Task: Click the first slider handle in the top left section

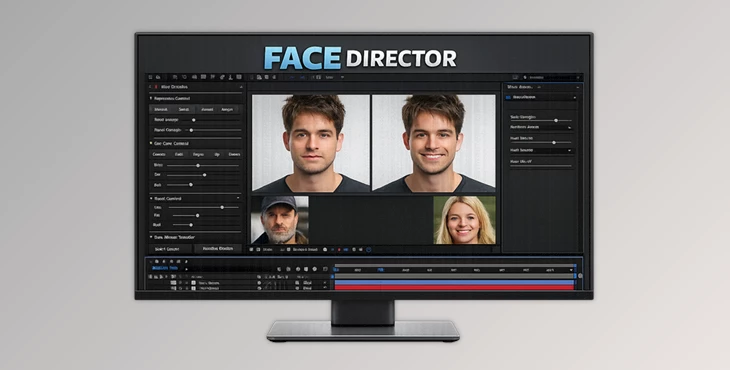Action: coord(194,120)
